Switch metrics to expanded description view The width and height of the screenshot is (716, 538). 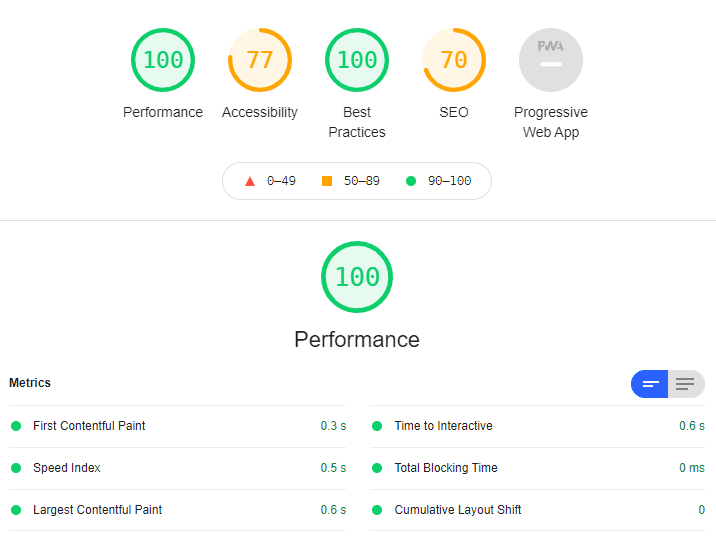pos(686,384)
